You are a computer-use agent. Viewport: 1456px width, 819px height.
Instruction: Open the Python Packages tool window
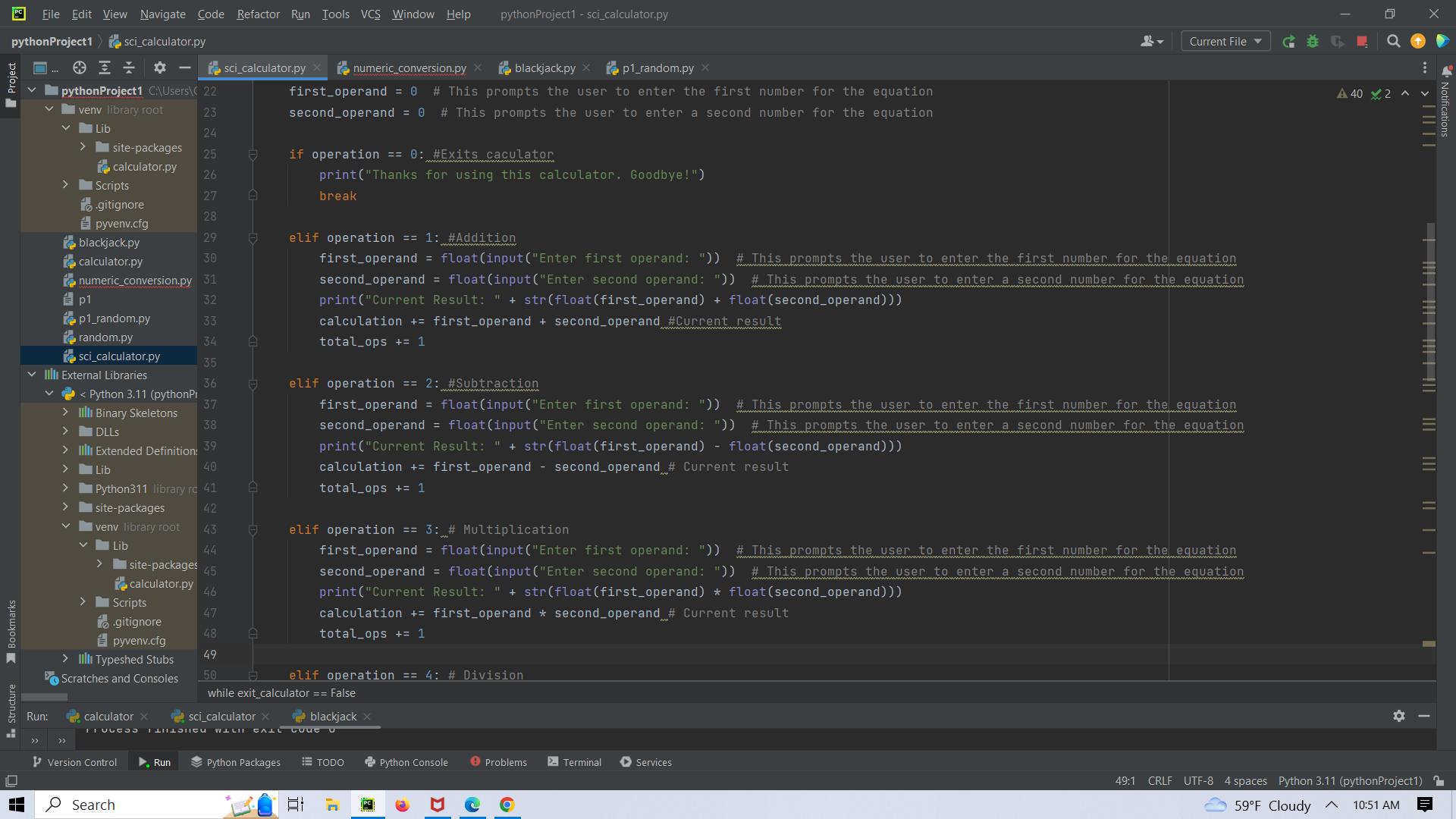[236, 762]
